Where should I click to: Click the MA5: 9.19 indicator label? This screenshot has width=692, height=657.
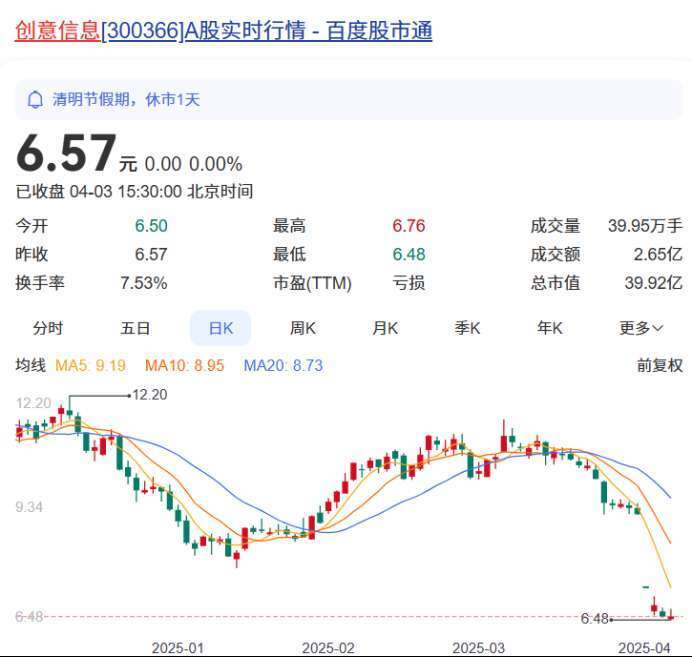(x=90, y=365)
